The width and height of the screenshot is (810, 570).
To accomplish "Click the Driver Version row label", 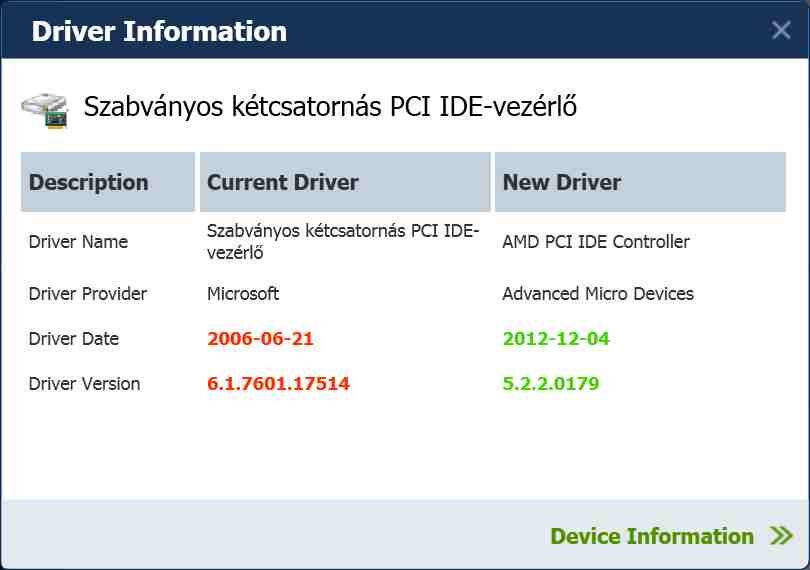I will [84, 384].
